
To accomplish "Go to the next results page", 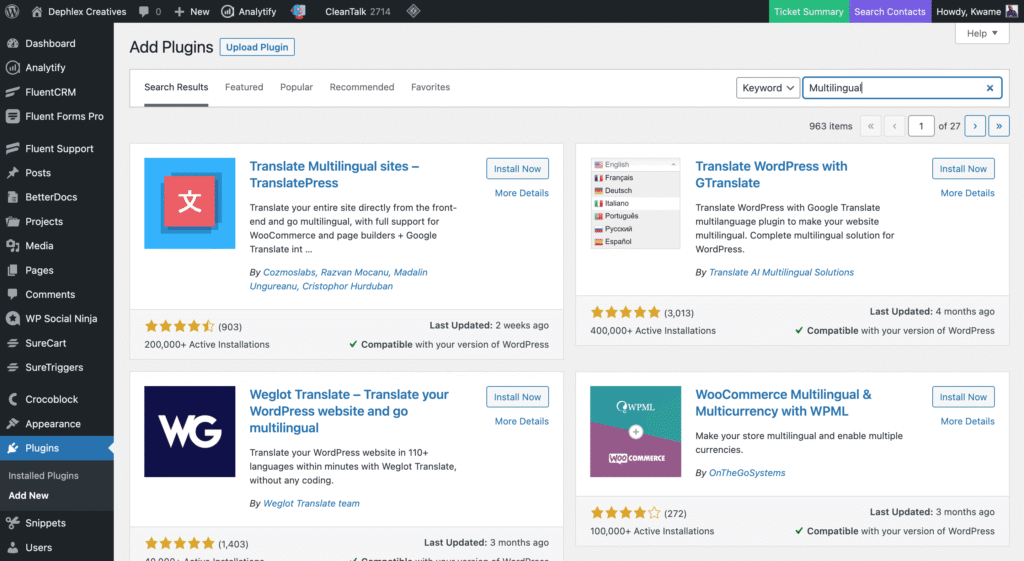I will (974, 126).
